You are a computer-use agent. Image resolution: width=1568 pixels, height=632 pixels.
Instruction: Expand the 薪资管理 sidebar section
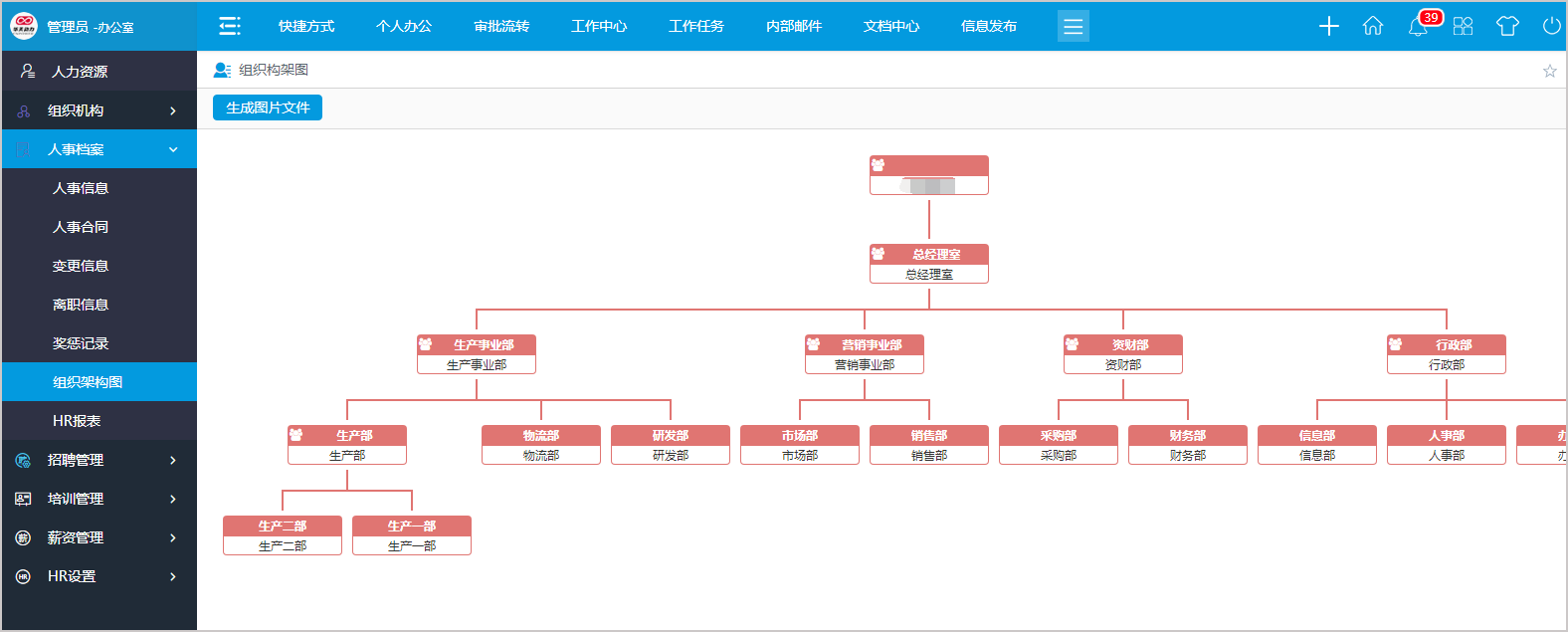pos(99,537)
